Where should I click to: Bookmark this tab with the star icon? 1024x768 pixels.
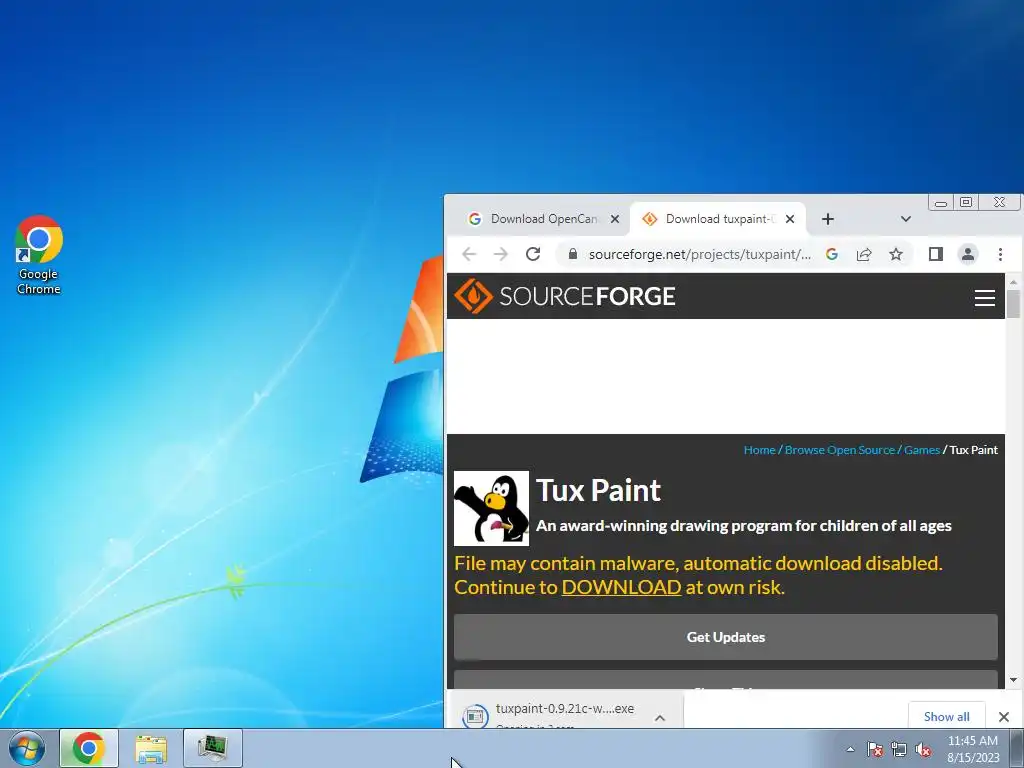(896, 254)
